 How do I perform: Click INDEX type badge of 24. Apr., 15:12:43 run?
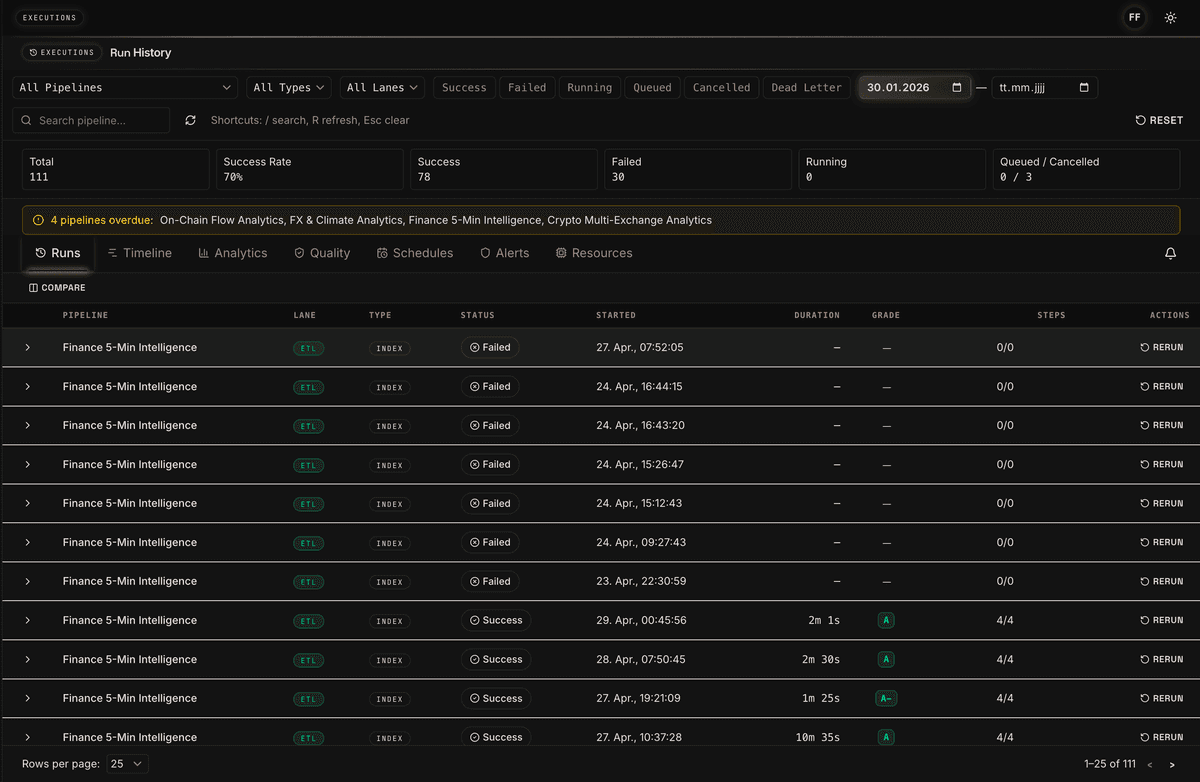click(x=389, y=504)
